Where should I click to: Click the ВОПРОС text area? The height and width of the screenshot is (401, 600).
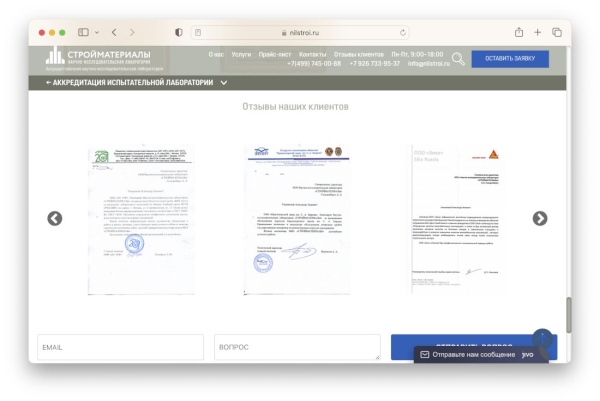297,347
